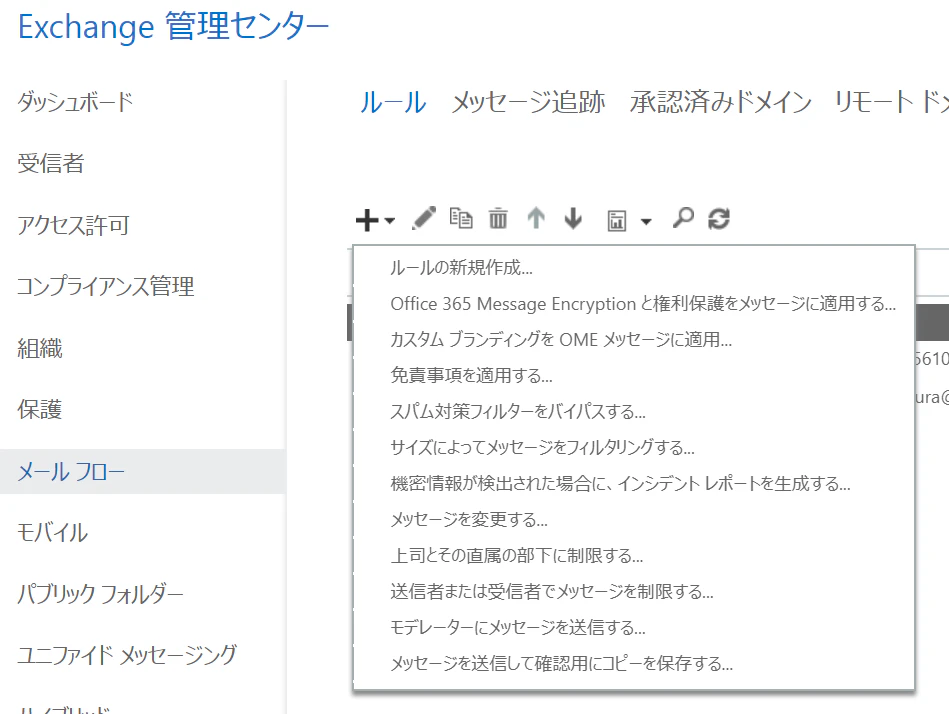Click the refresh icon

[718, 218]
